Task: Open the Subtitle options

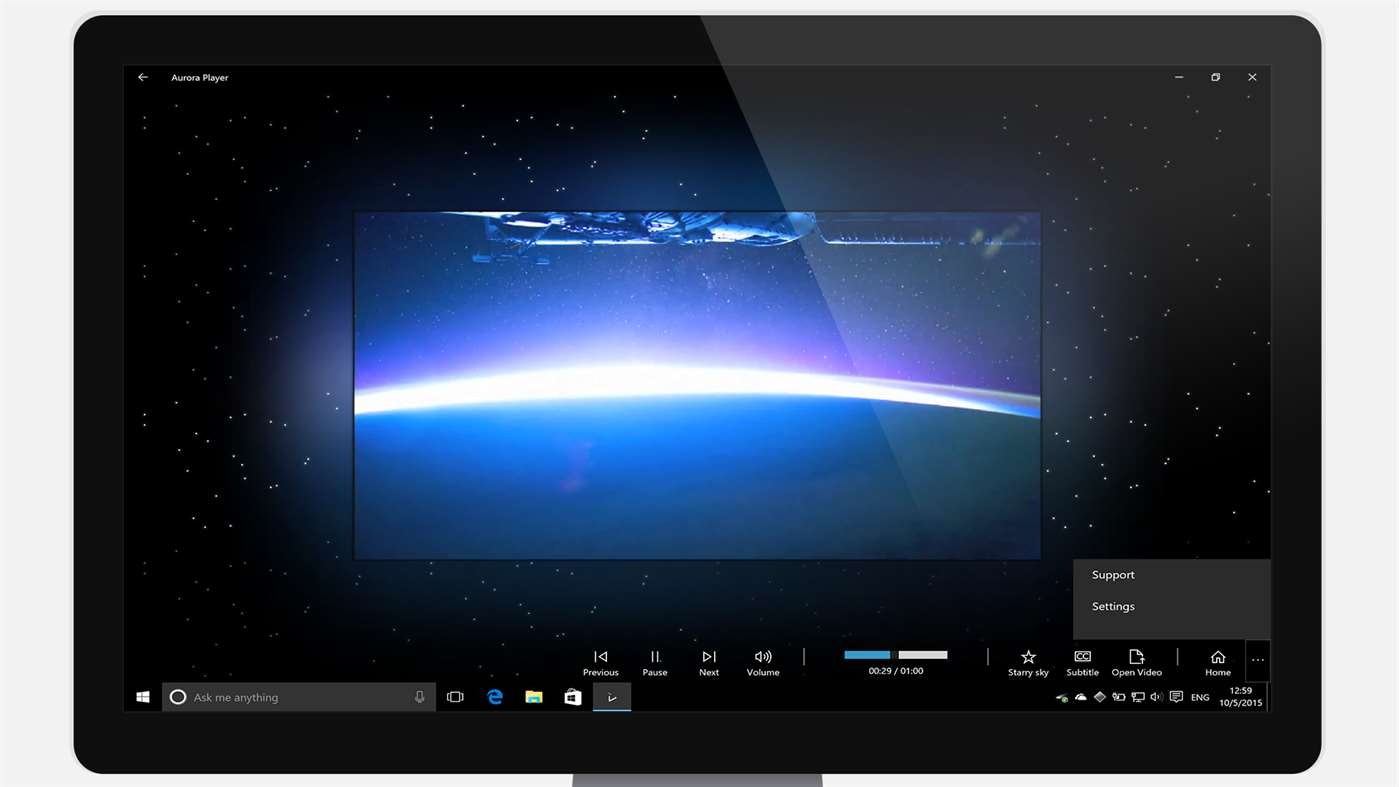Action: tap(1082, 663)
